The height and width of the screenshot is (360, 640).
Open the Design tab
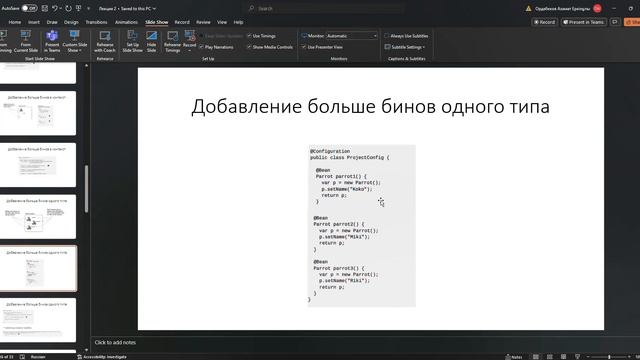point(71,22)
